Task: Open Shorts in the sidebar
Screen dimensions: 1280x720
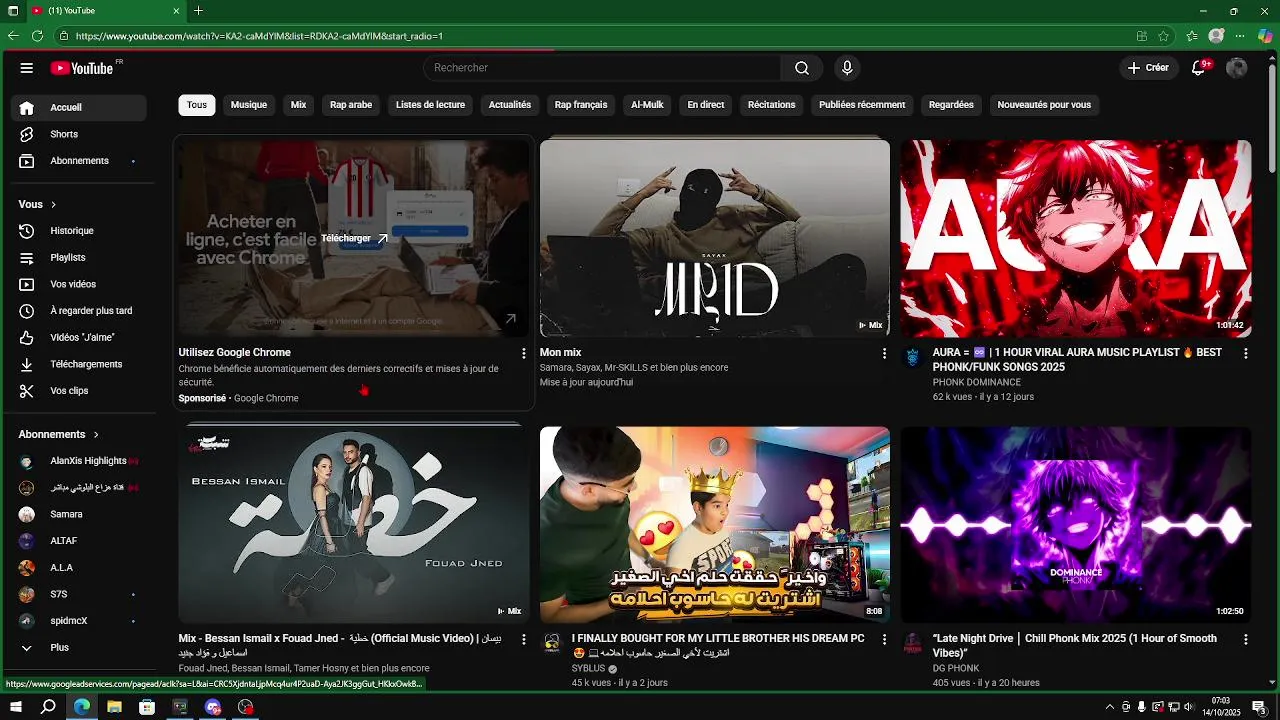Action: tap(79, 134)
